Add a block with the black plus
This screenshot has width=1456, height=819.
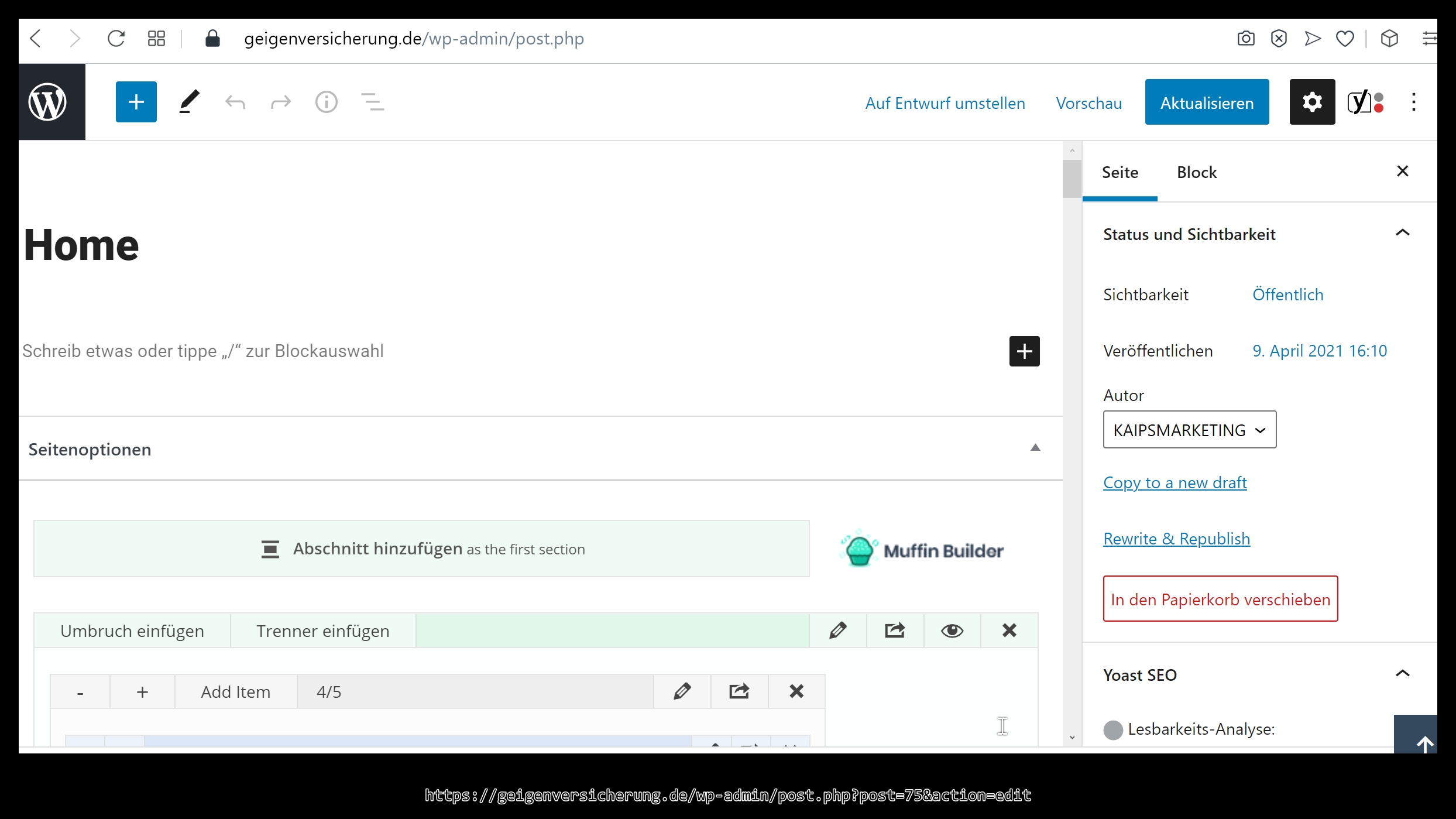click(1024, 351)
